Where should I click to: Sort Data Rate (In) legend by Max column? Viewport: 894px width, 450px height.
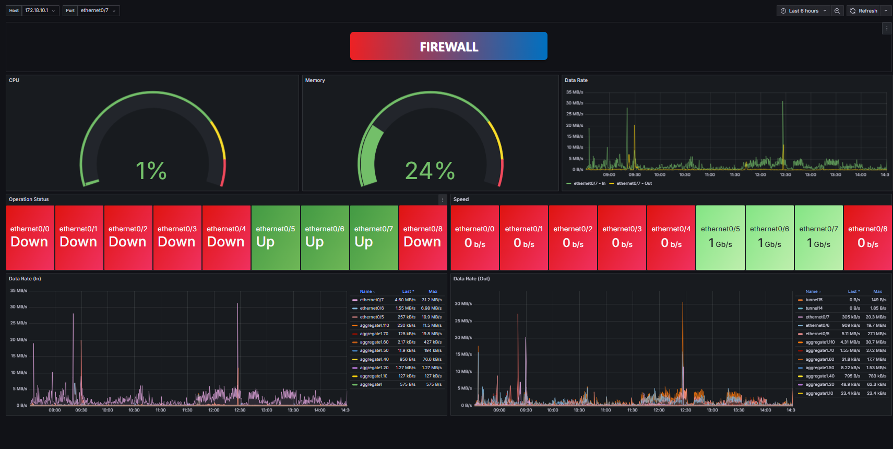[x=432, y=291]
